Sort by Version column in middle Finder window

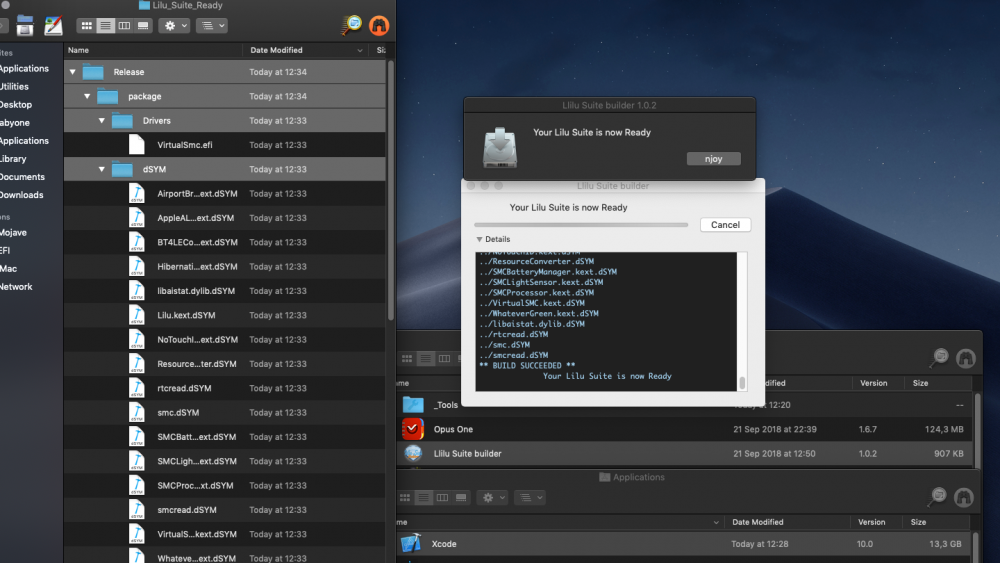click(x=873, y=383)
